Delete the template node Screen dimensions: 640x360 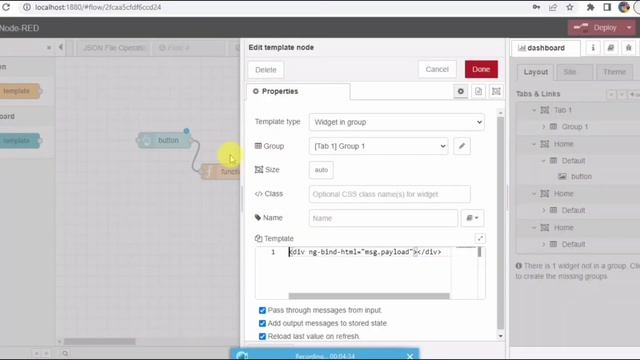click(x=266, y=70)
